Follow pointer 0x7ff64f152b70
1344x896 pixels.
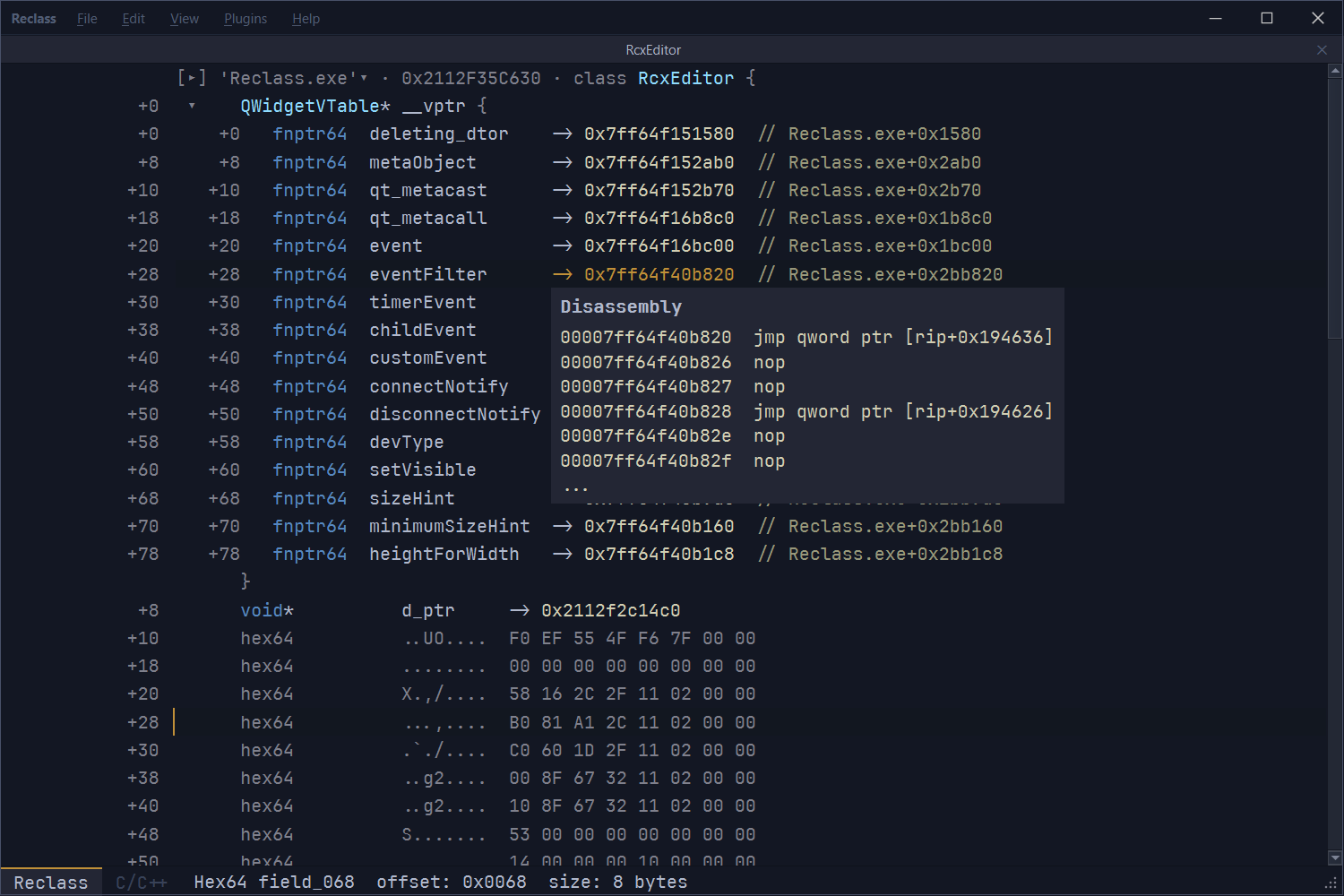point(659,191)
